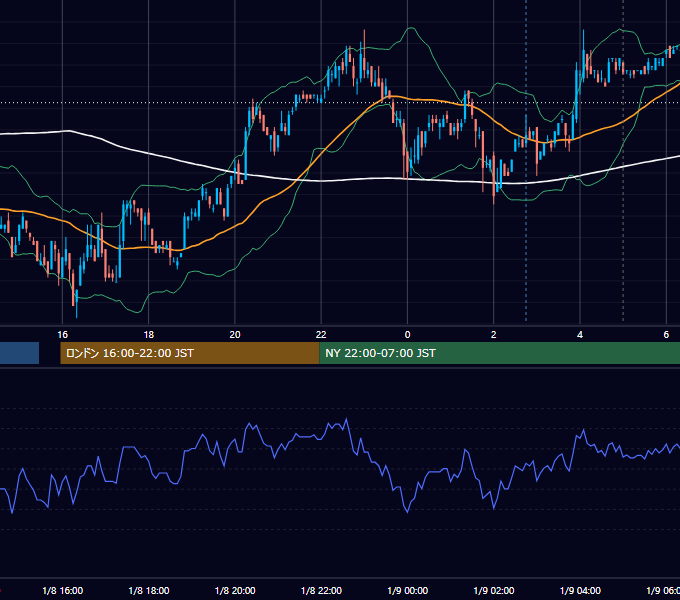This screenshot has height=600, width=680.
Task: Click the hour label 6 on price chart axis
Action: tap(666, 335)
